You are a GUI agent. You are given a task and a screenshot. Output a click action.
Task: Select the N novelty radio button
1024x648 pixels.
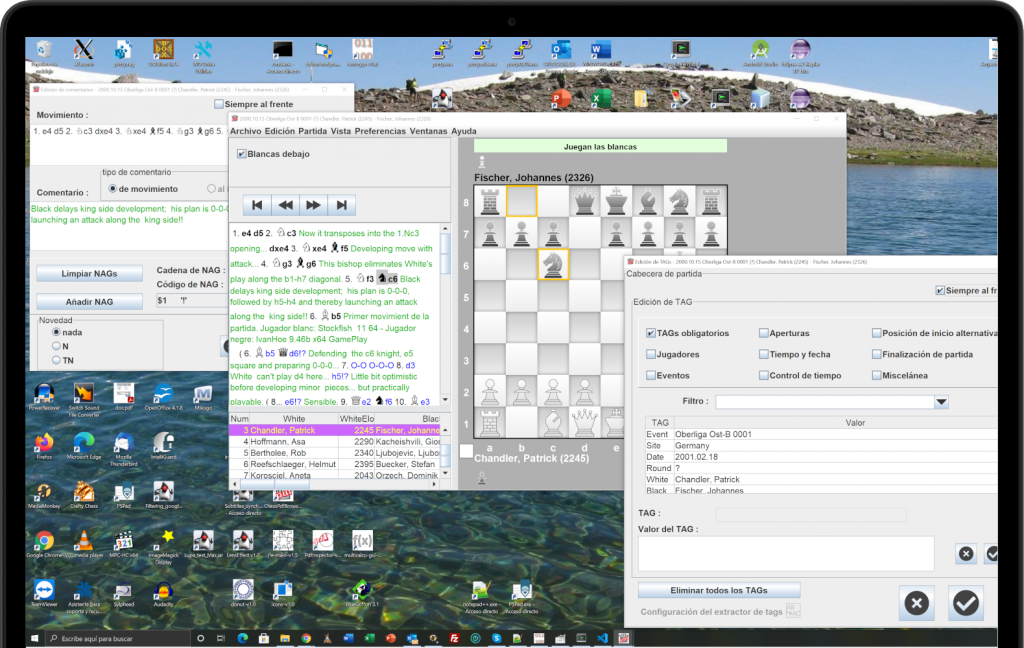click(x=56, y=346)
